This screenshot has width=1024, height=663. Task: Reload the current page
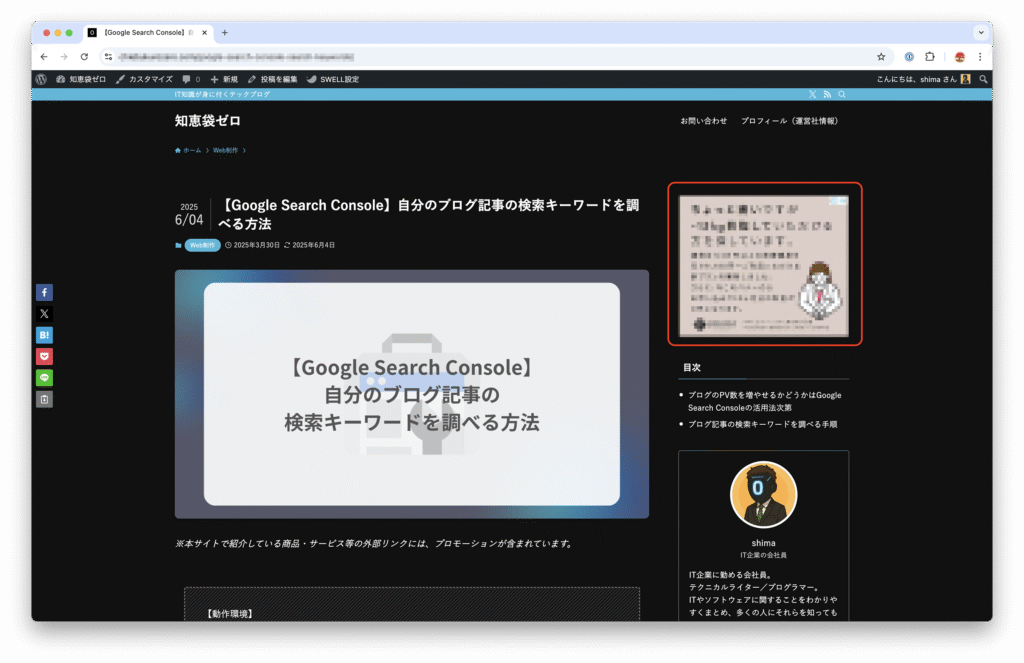point(84,57)
